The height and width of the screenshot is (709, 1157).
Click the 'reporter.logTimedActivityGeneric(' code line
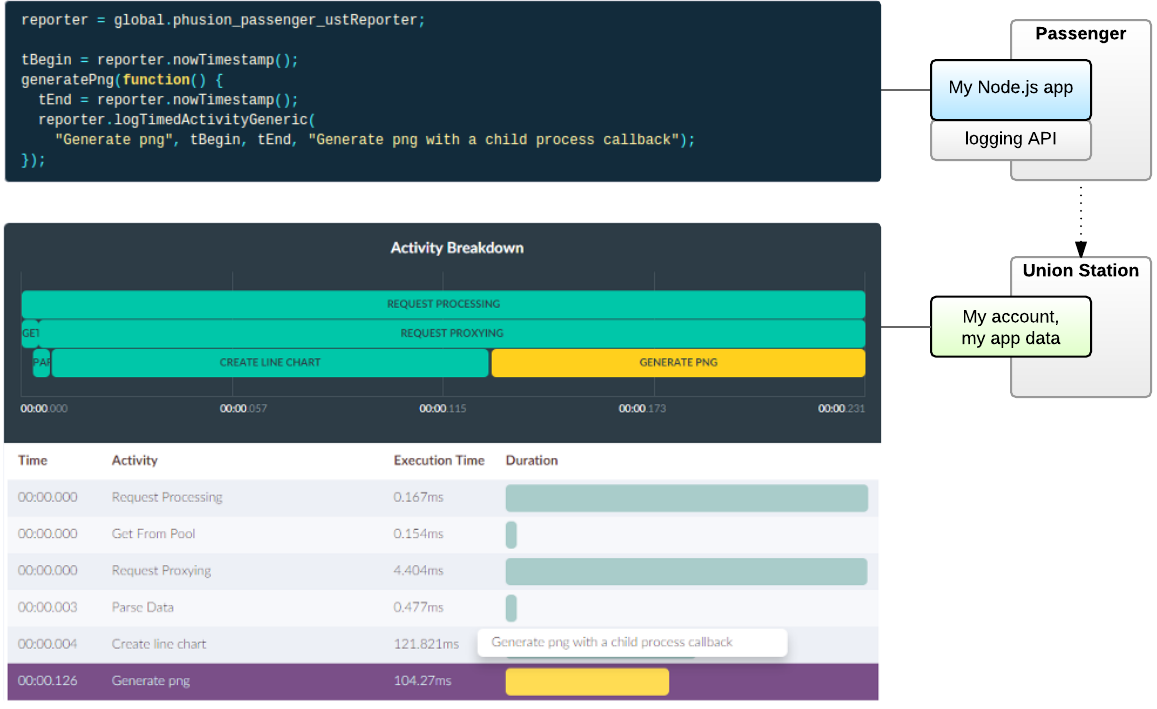coord(177,120)
